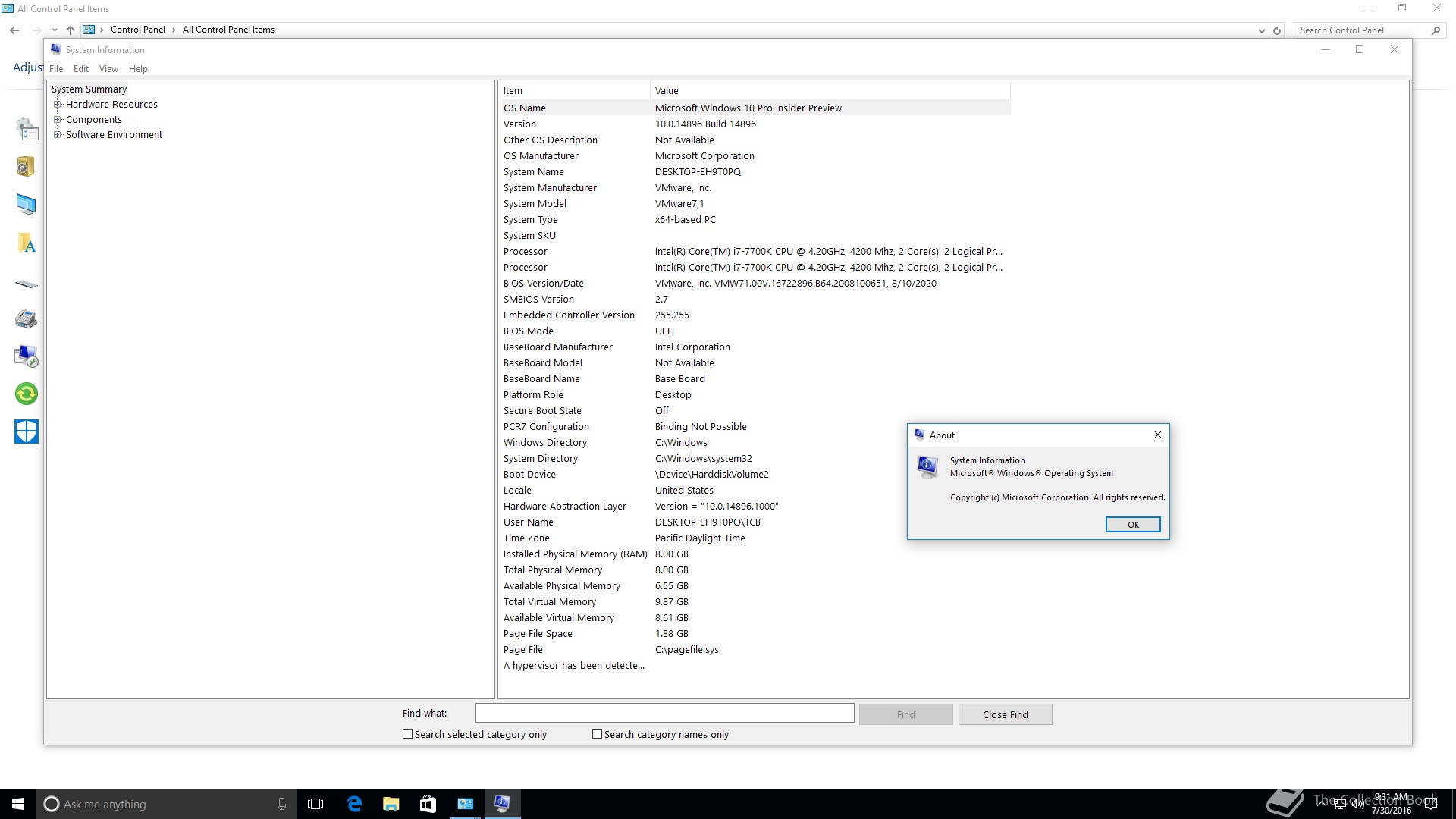The width and height of the screenshot is (1456, 819).
Task: Open the Keyboard icon in Control Panel
Action: [27, 284]
